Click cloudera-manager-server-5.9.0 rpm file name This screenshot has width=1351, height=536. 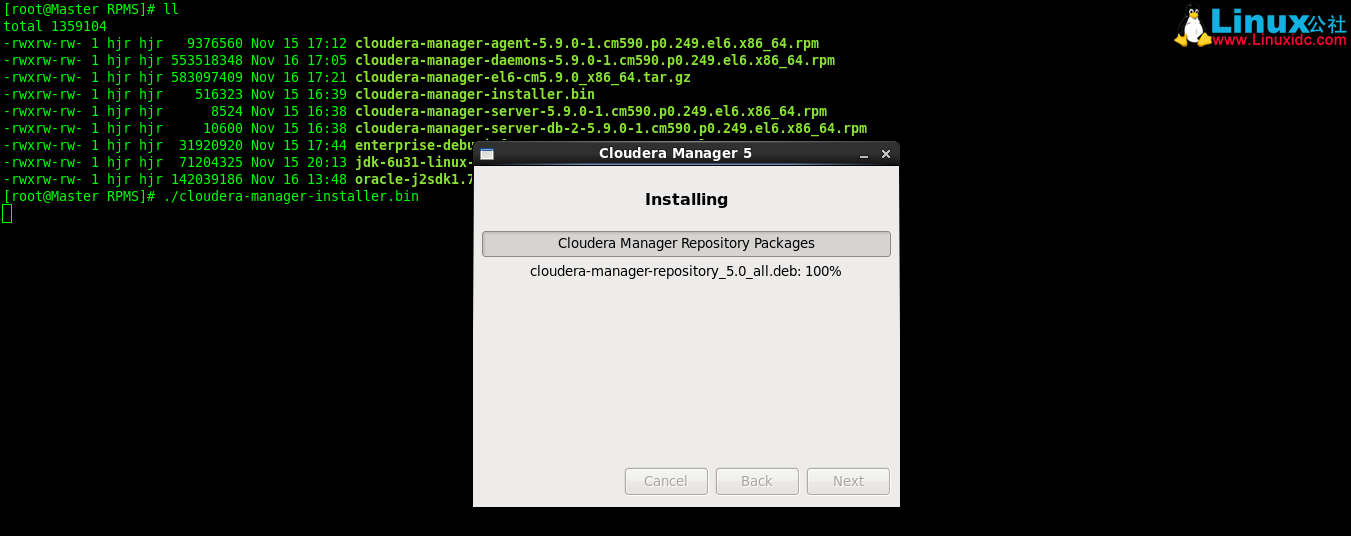pos(591,112)
